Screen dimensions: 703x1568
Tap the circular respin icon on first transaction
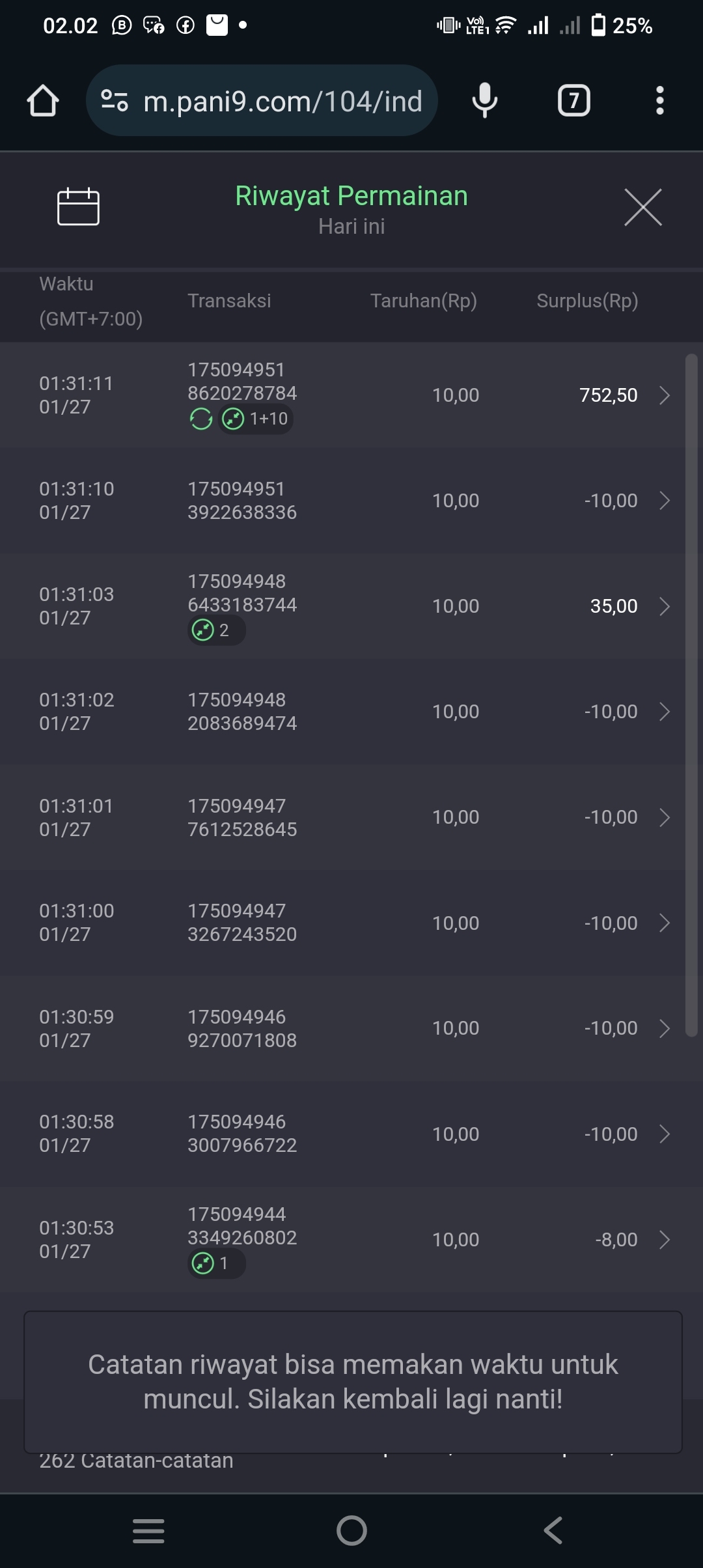201,419
